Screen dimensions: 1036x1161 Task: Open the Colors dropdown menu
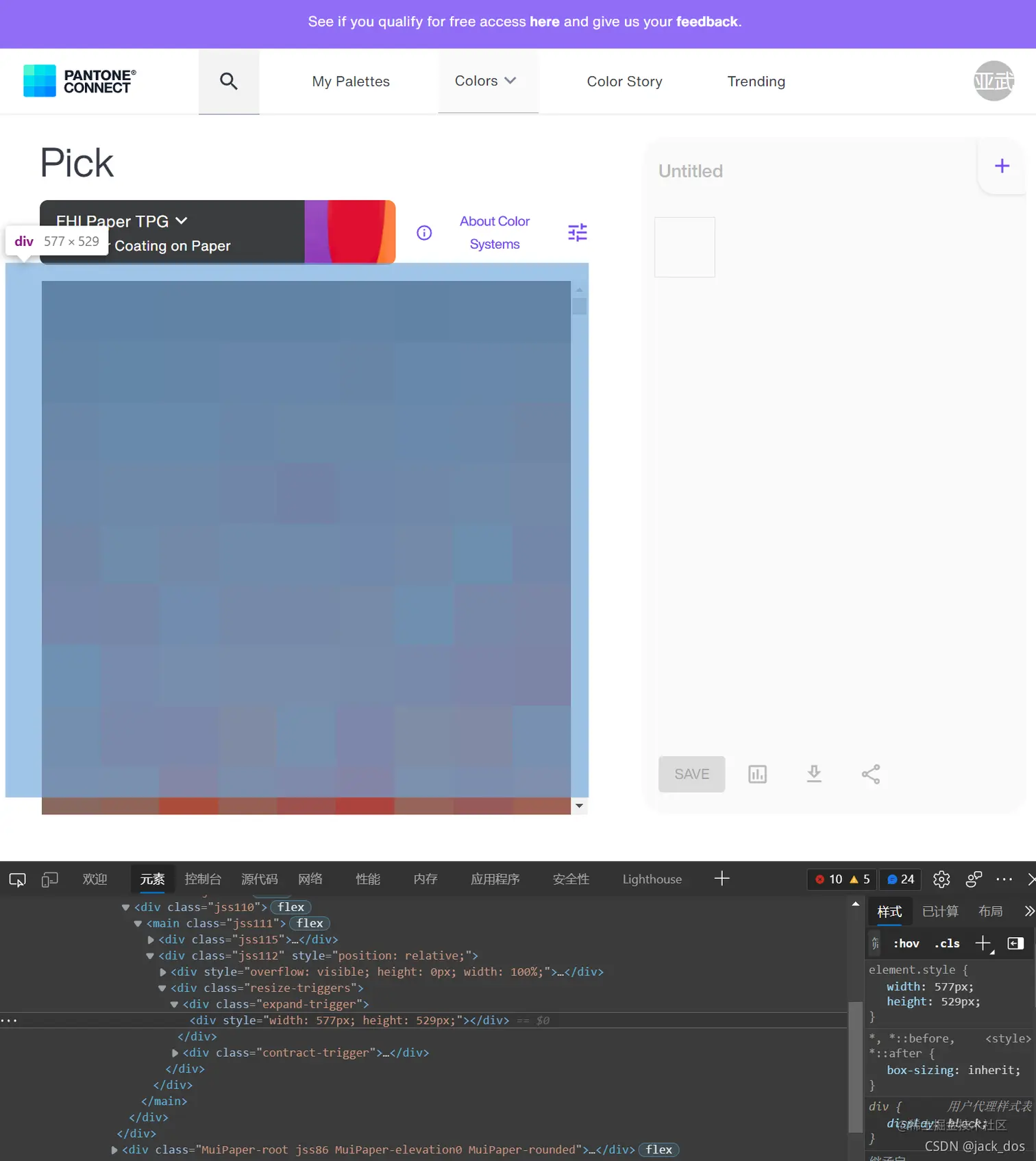(x=488, y=81)
